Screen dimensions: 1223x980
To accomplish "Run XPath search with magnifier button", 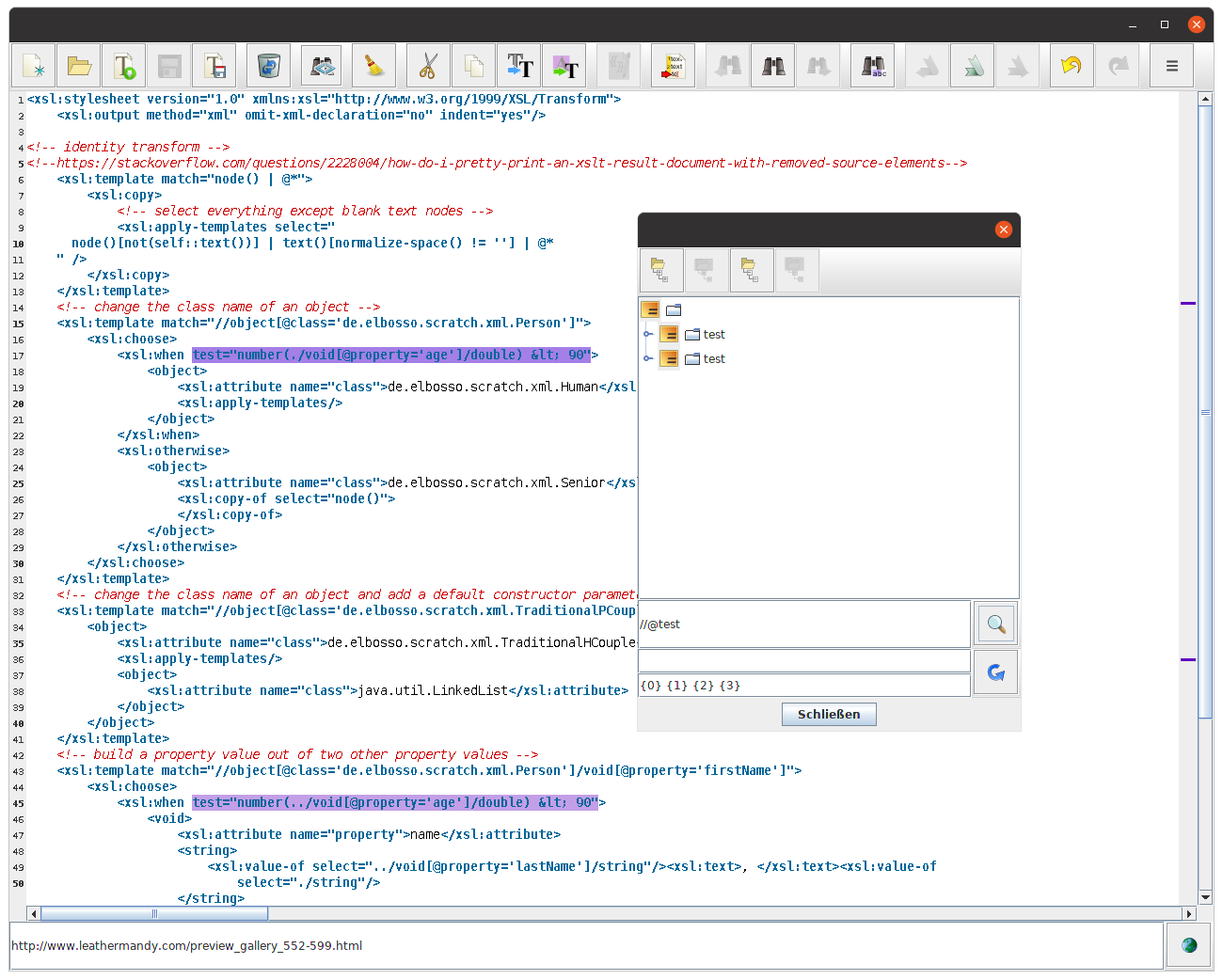I will click(995, 624).
